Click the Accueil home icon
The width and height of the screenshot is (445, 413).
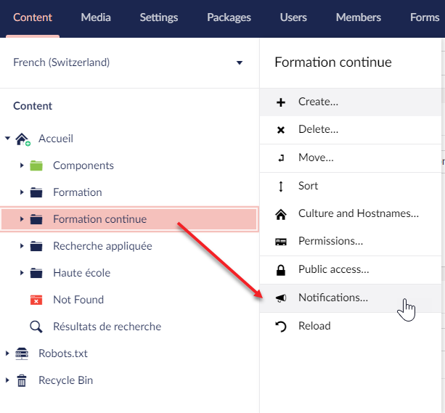(22, 139)
